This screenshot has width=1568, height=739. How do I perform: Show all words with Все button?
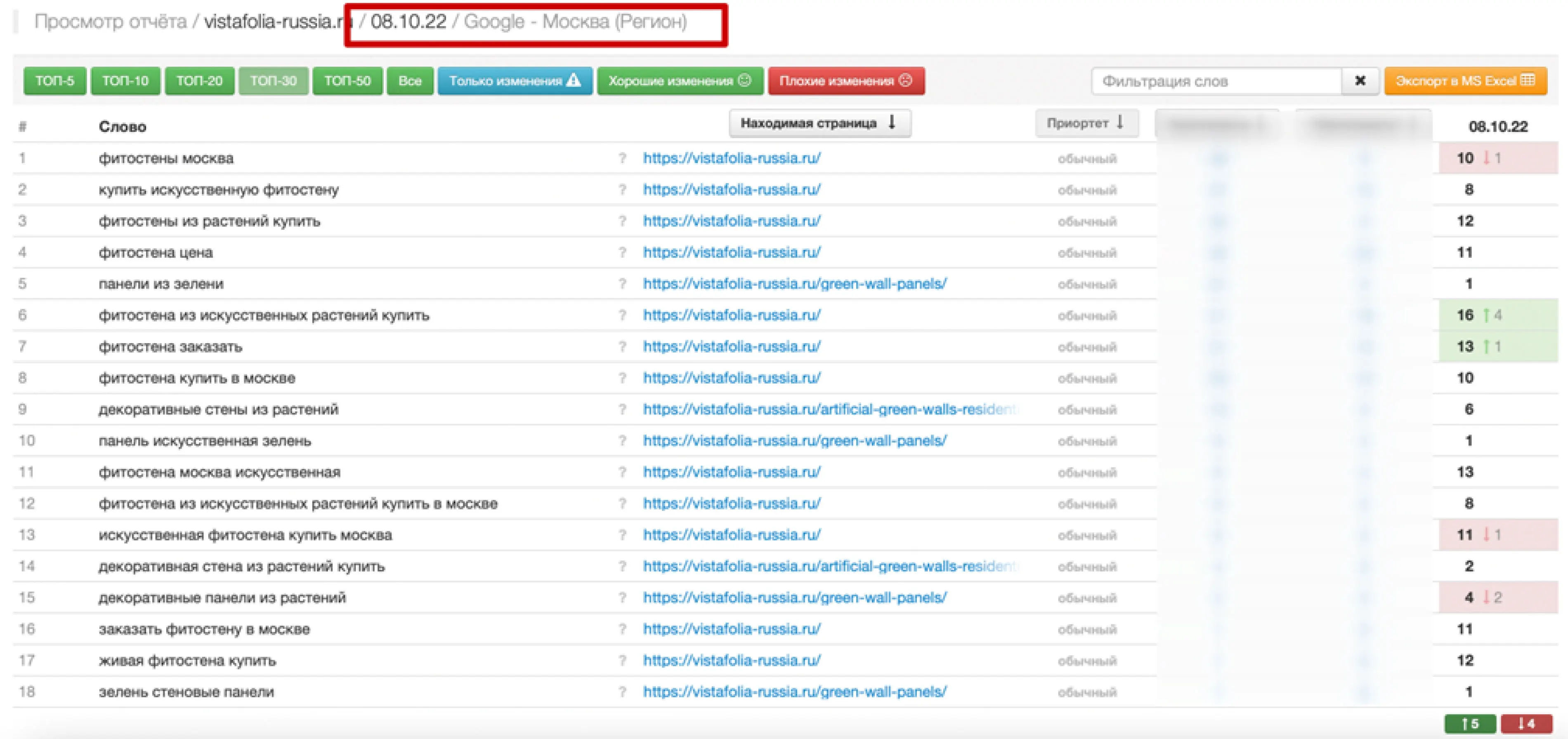(410, 81)
